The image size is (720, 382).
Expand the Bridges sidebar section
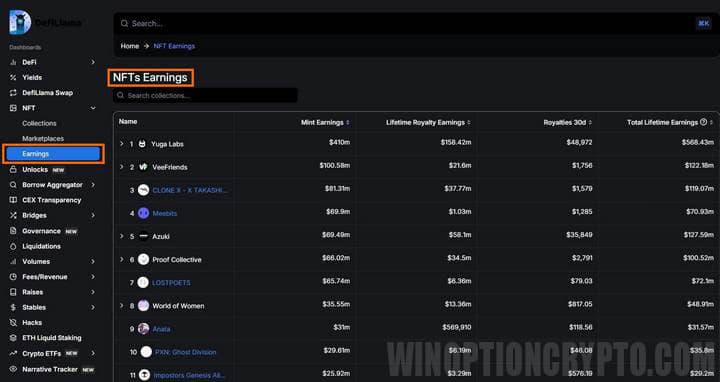point(93,215)
